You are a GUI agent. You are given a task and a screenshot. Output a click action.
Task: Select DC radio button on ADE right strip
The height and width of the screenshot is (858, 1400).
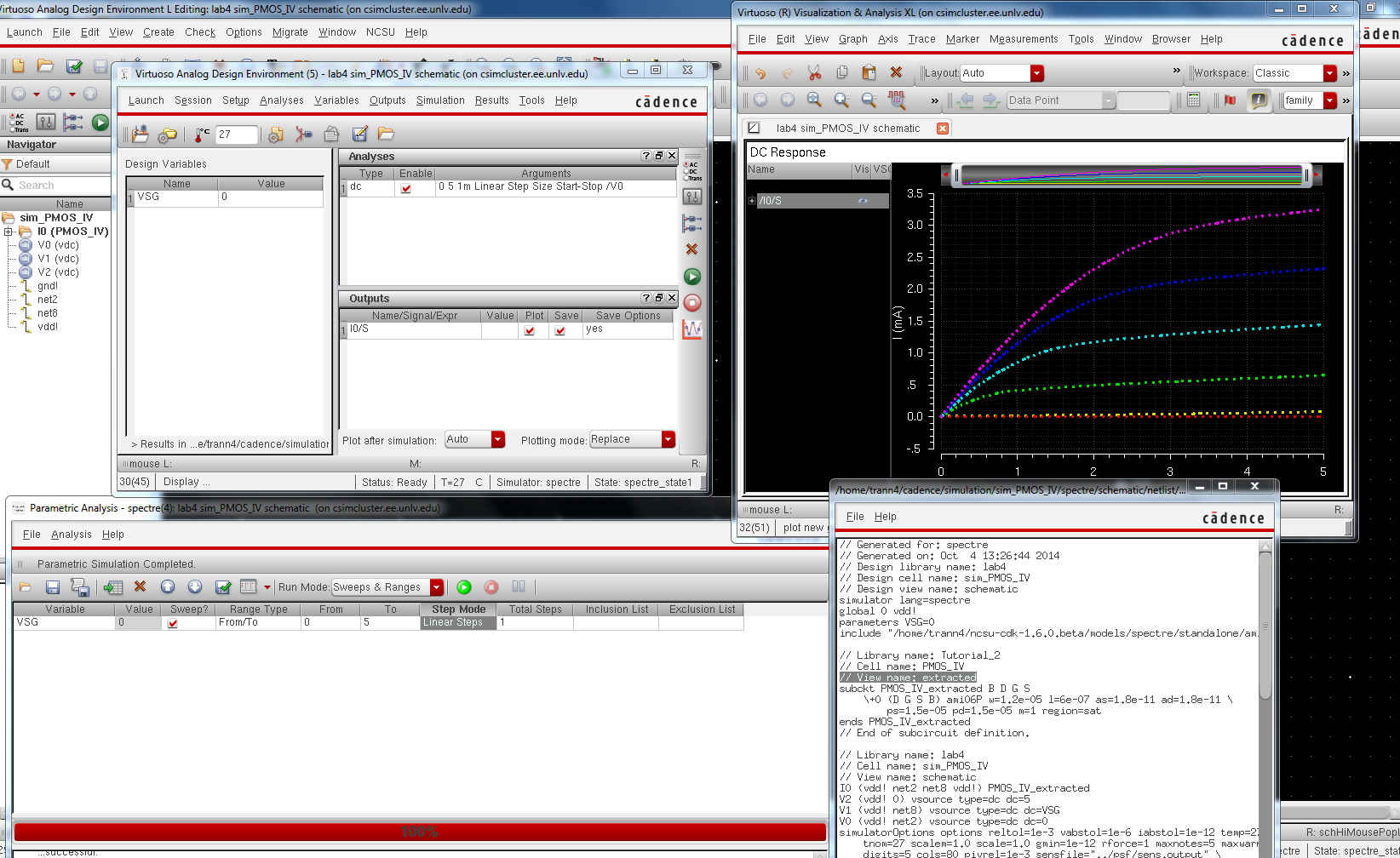pyautogui.click(x=692, y=171)
